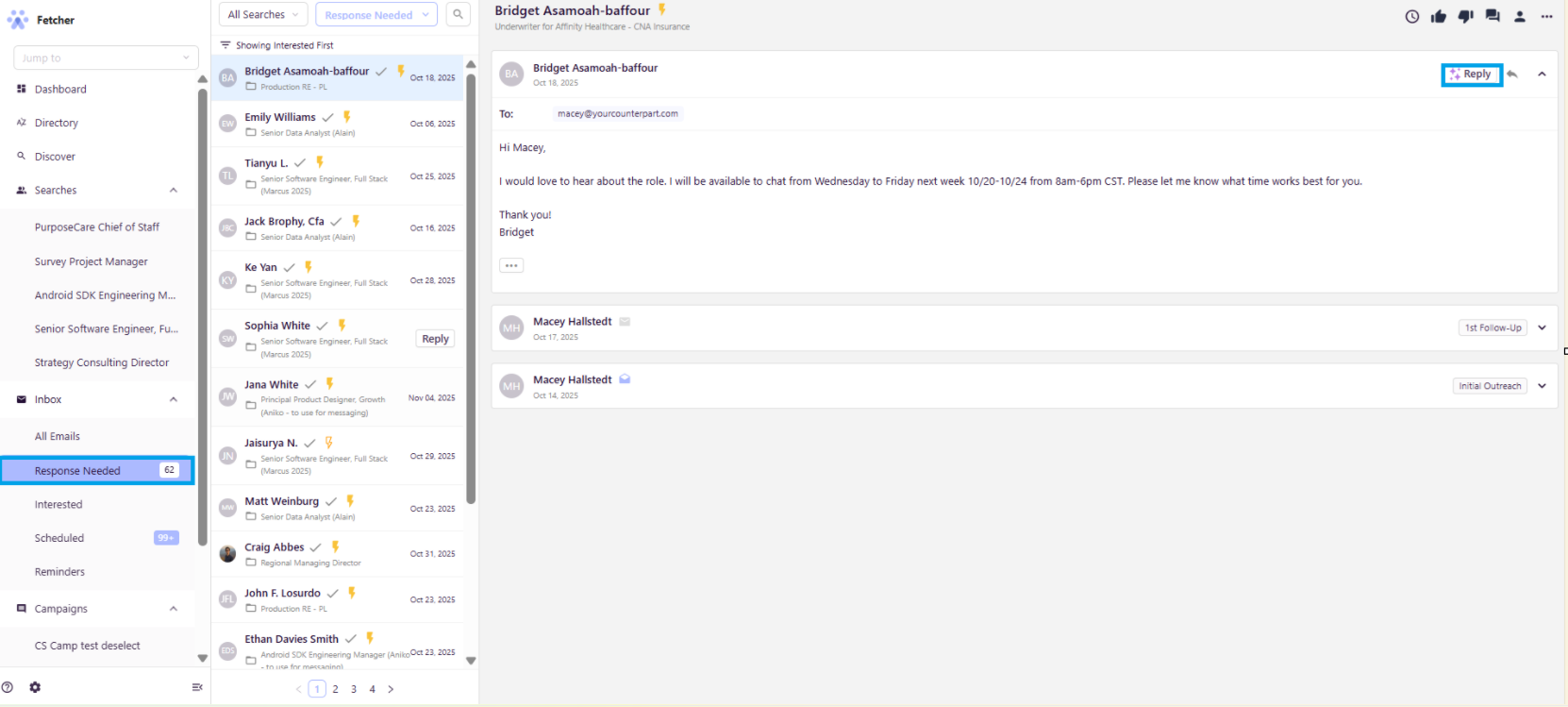Go to page 2 of conversations
Screen dimensions: 1568x707
[335, 689]
